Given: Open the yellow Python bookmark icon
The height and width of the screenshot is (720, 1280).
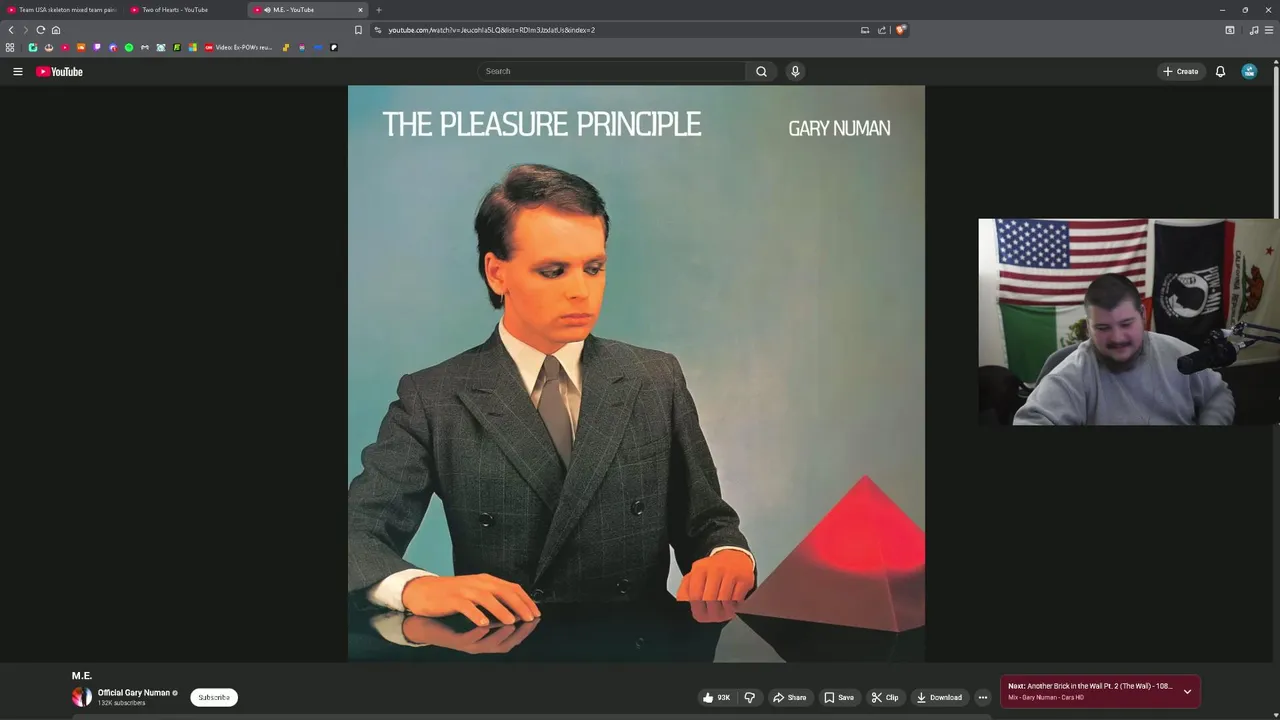Looking at the screenshot, I should click(x=286, y=47).
